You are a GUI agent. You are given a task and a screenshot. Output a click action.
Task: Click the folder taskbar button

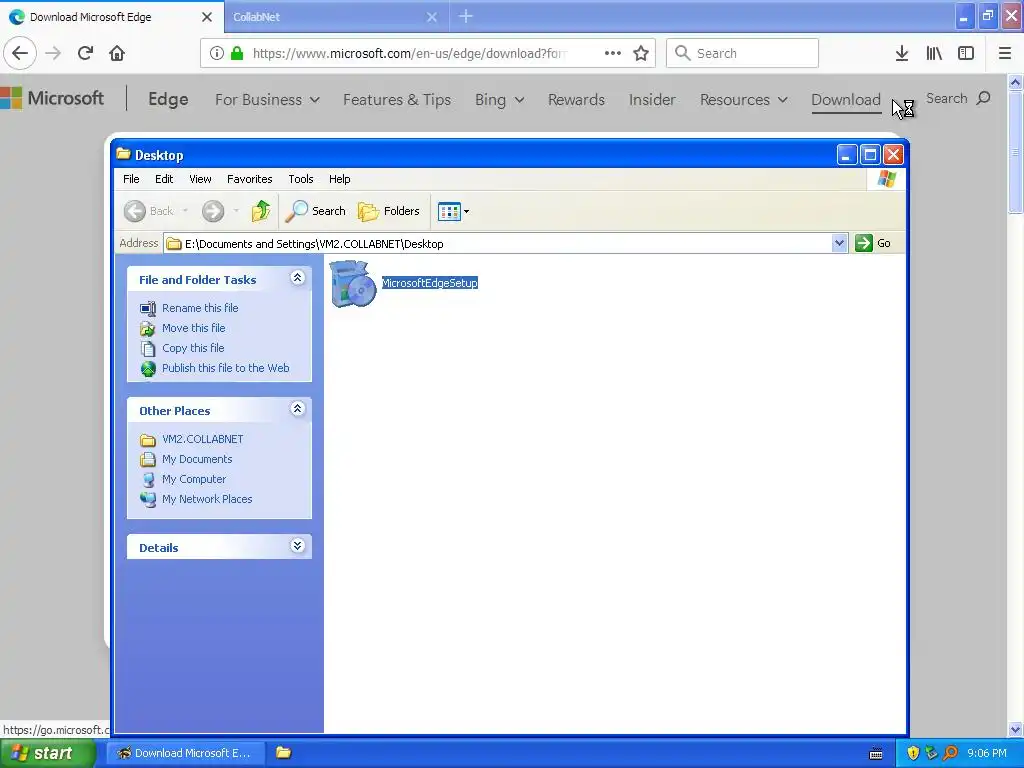pos(283,753)
